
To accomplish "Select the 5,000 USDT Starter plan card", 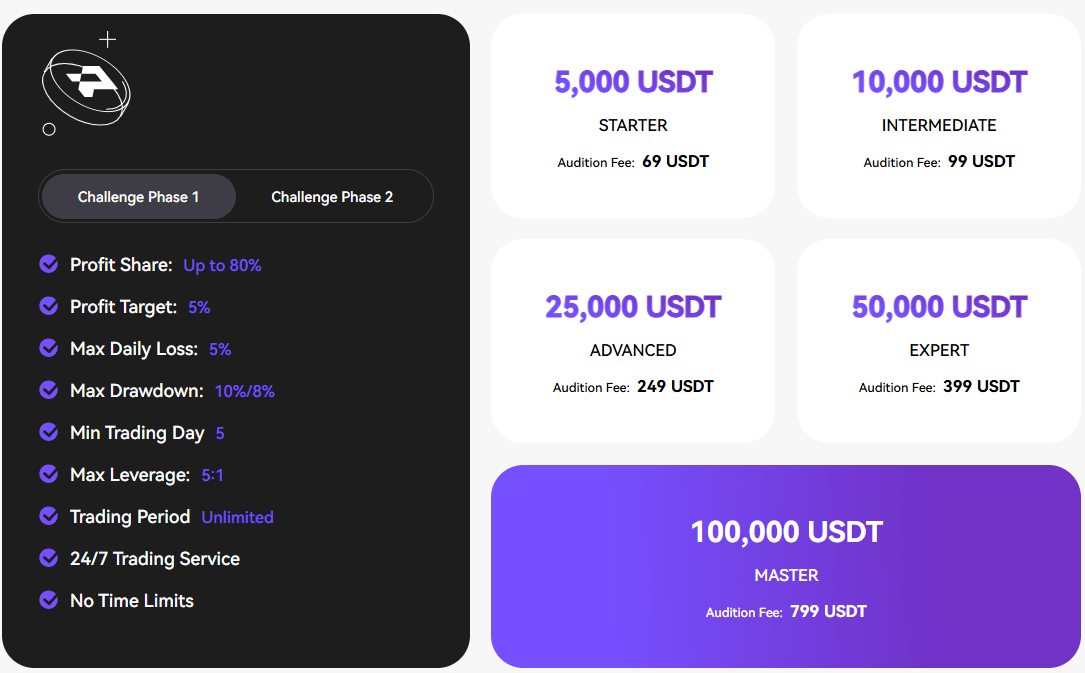I will [633, 116].
